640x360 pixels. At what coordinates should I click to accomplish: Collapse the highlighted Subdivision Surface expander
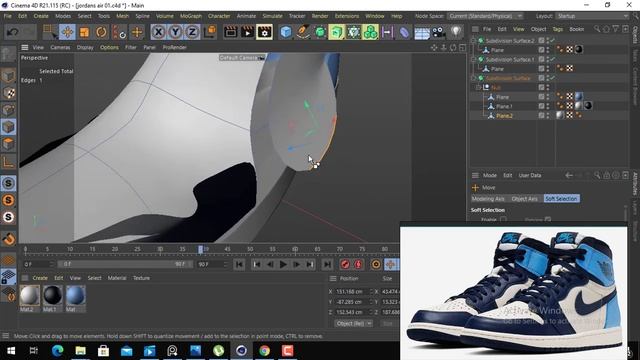point(474,78)
